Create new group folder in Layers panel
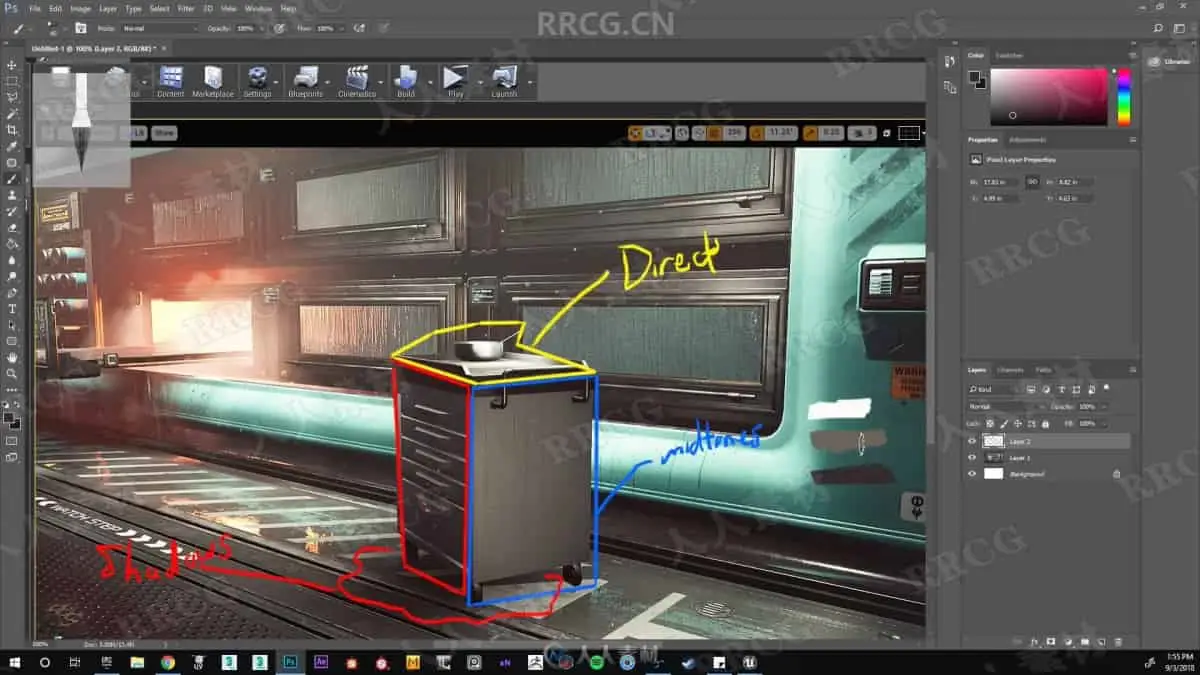The width and height of the screenshot is (1200, 675). (x=1084, y=641)
